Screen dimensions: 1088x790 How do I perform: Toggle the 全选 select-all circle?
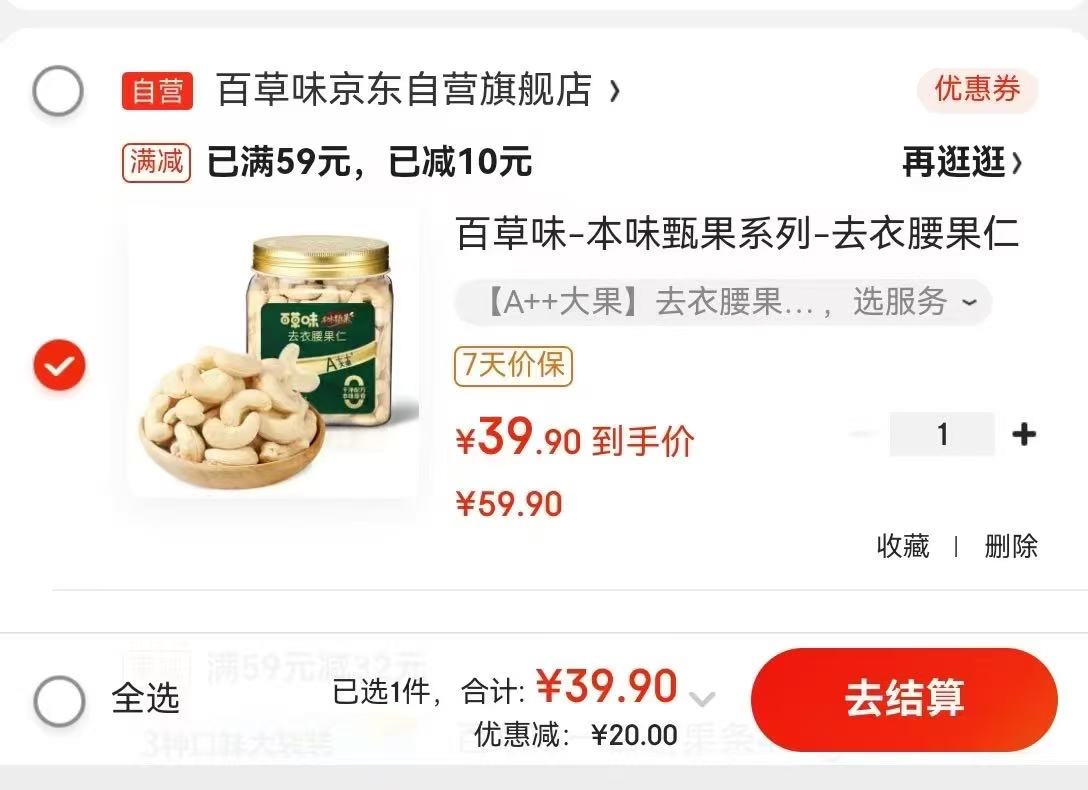tap(60, 701)
